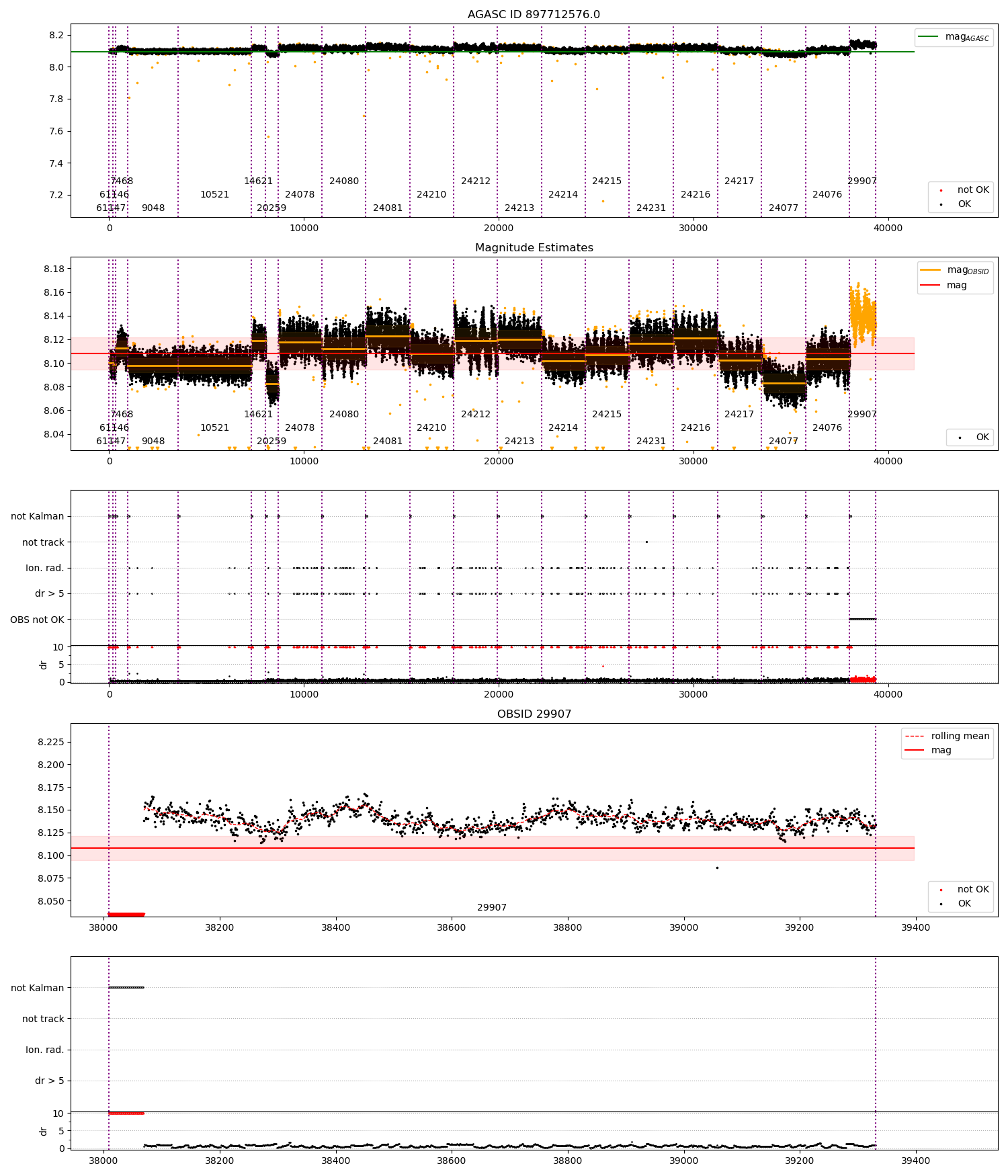Viewport: 1008px width, 1176px height.
Task: Click red 'mag' entry in Magnitude Estimates legend
Action: (x=944, y=285)
